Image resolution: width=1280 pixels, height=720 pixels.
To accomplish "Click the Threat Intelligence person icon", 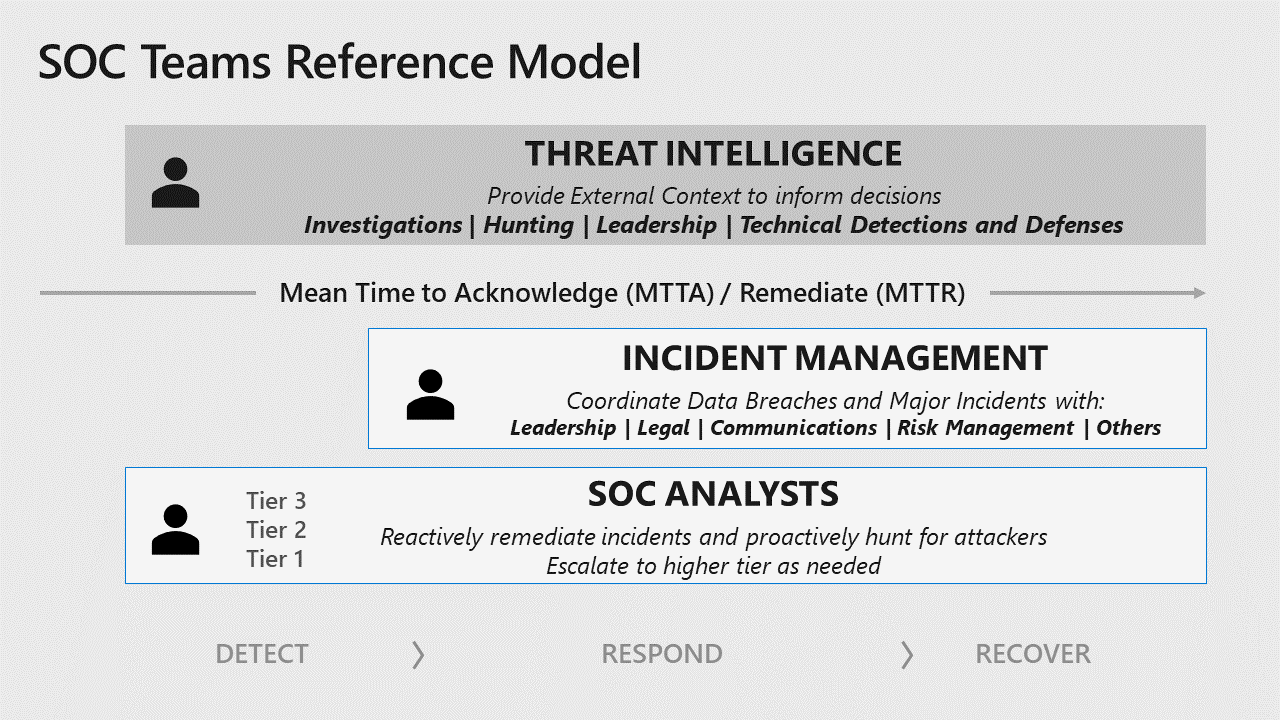I will point(175,180).
